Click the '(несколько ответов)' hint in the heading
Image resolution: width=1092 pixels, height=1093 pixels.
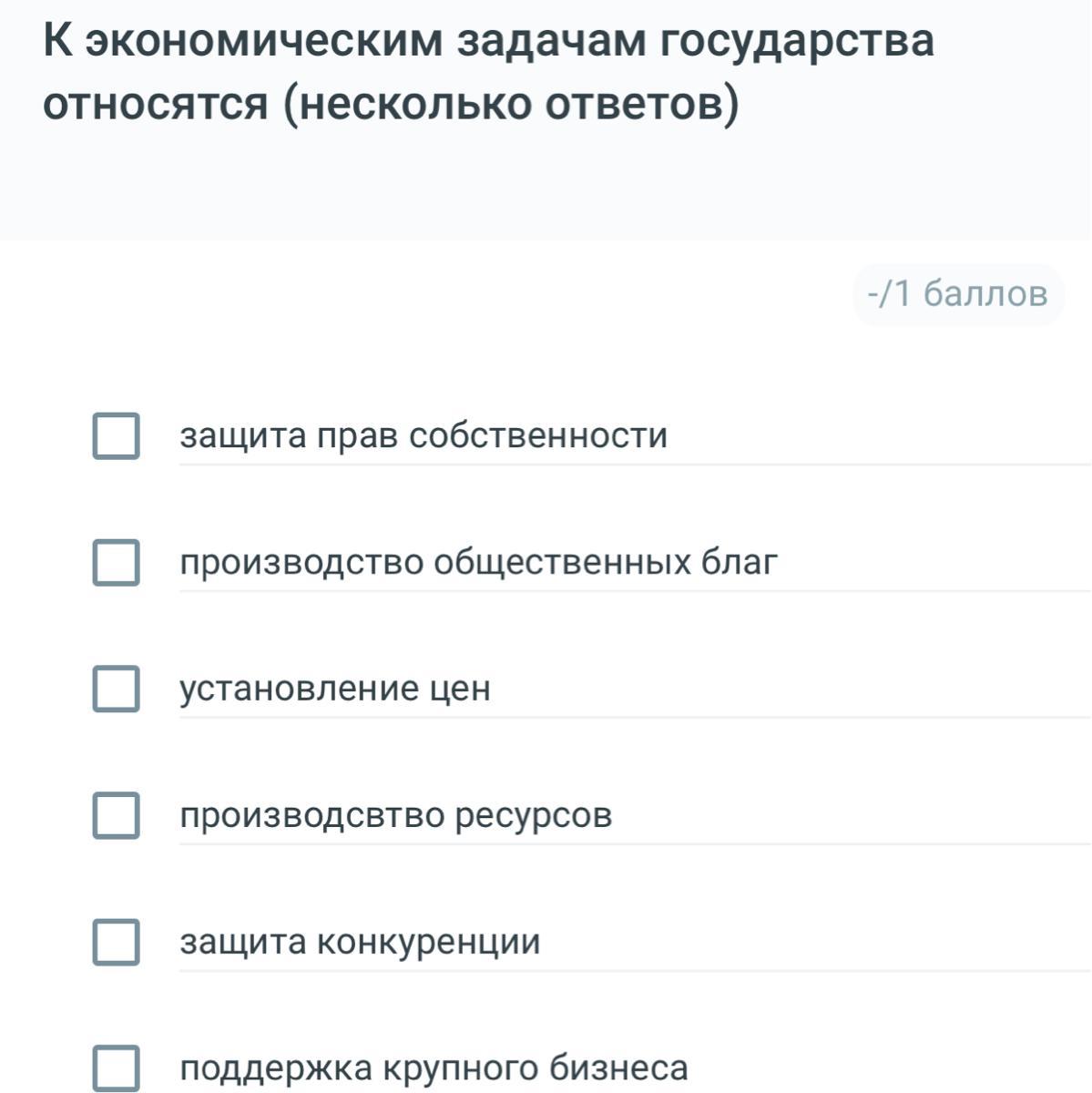[511, 105]
